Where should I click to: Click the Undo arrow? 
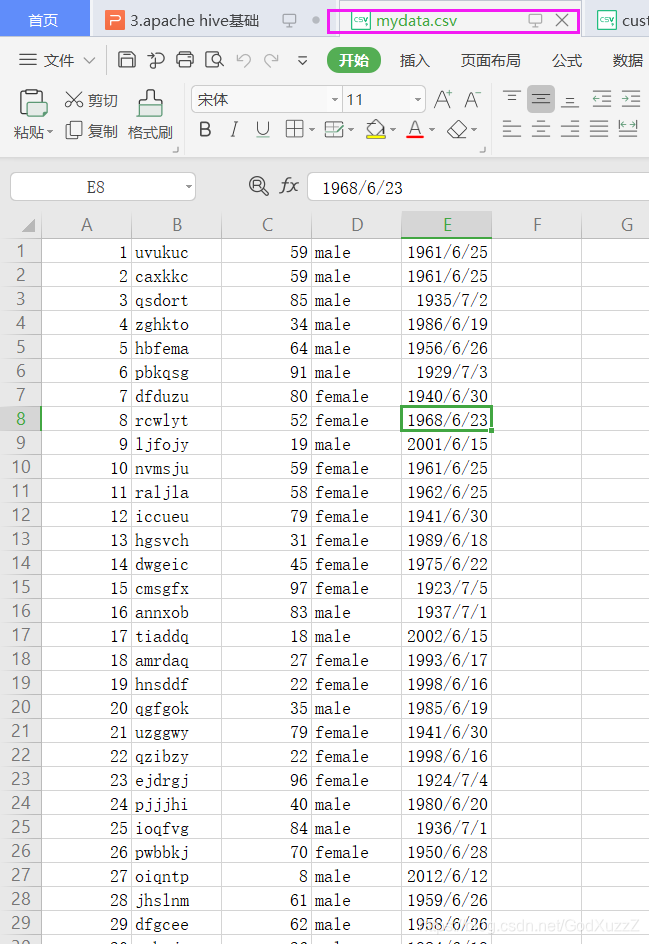pyautogui.click(x=243, y=60)
